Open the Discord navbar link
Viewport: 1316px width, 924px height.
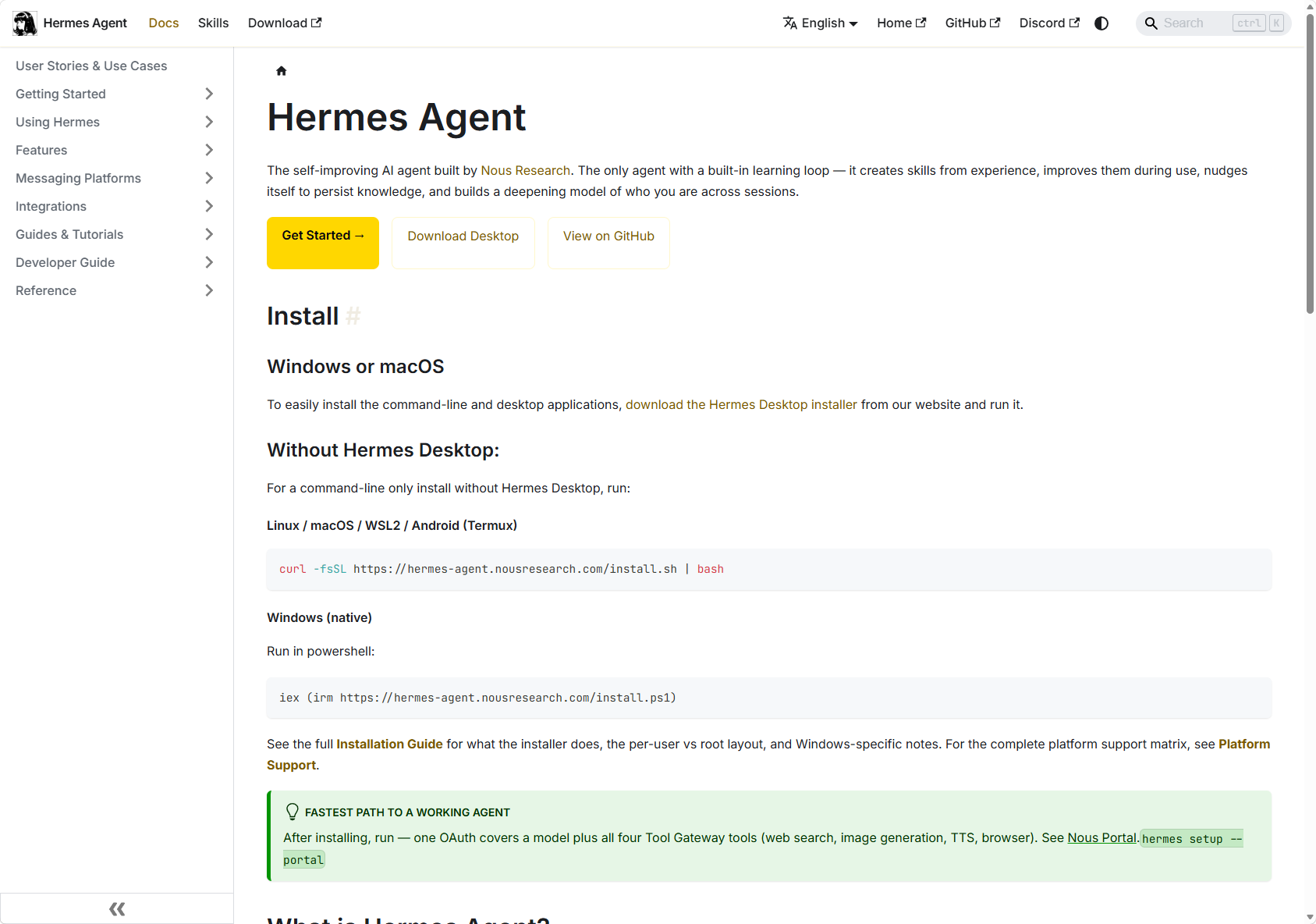point(1049,23)
